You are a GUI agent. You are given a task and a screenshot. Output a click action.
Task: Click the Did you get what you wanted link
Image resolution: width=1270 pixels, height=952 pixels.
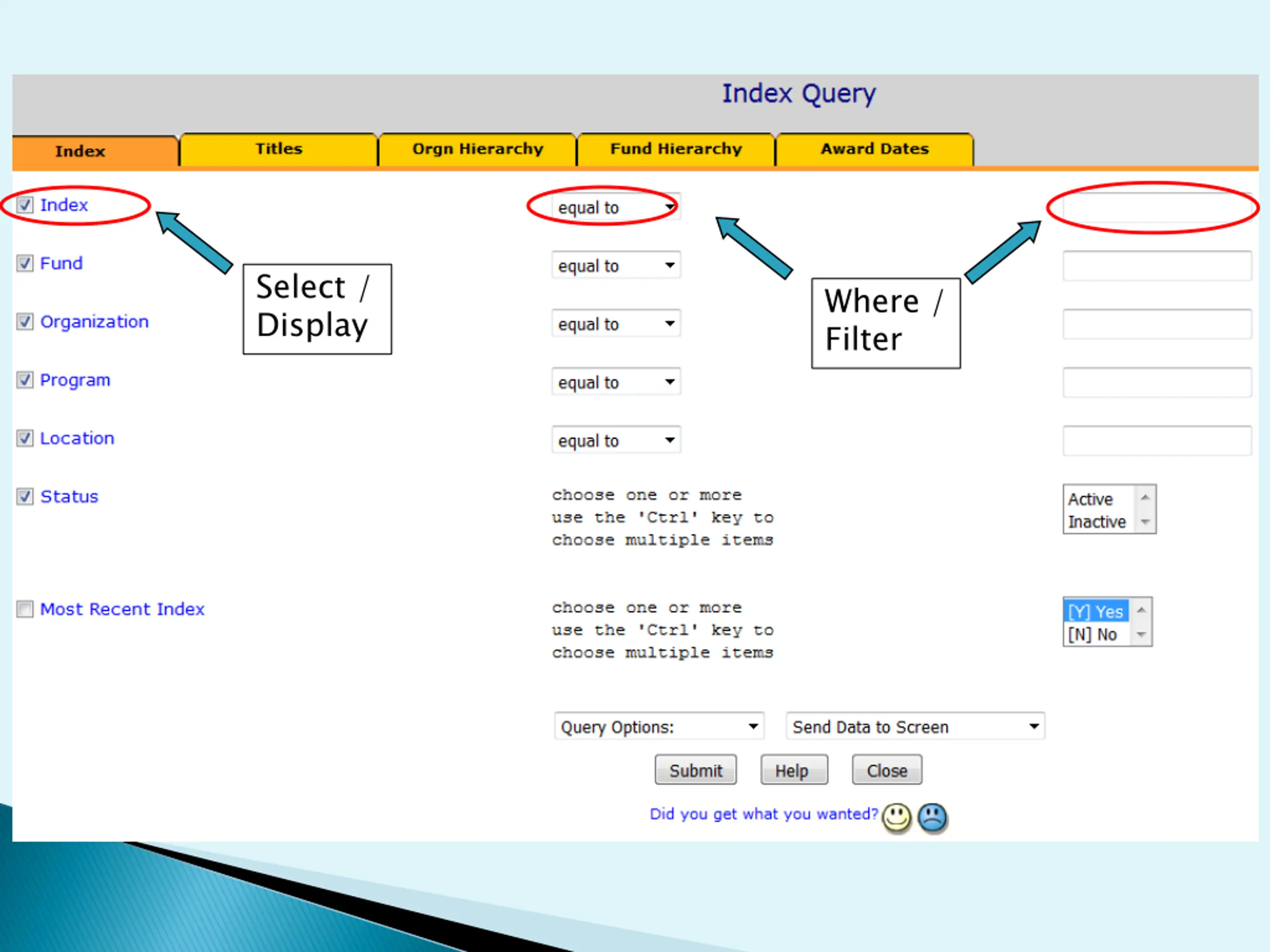tap(763, 814)
